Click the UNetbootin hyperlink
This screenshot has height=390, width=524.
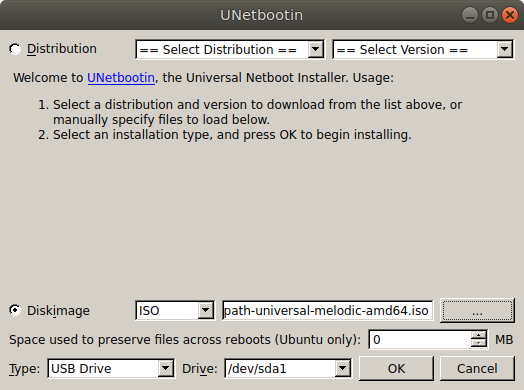point(121,78)
